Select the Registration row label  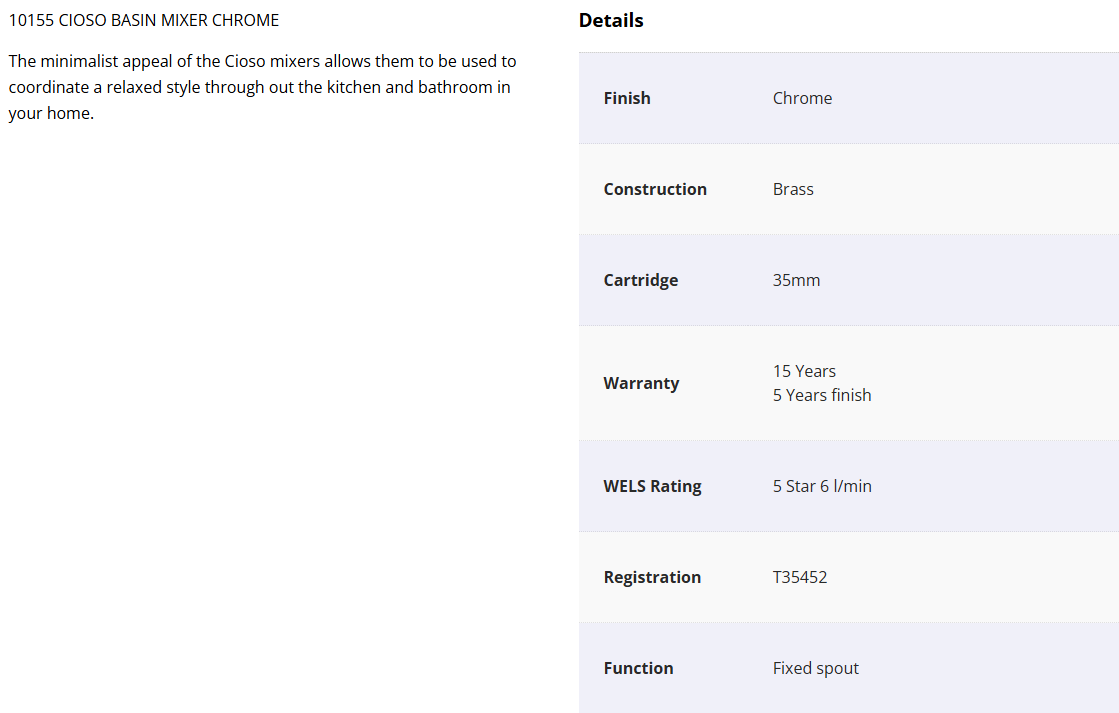pos(652,577)
